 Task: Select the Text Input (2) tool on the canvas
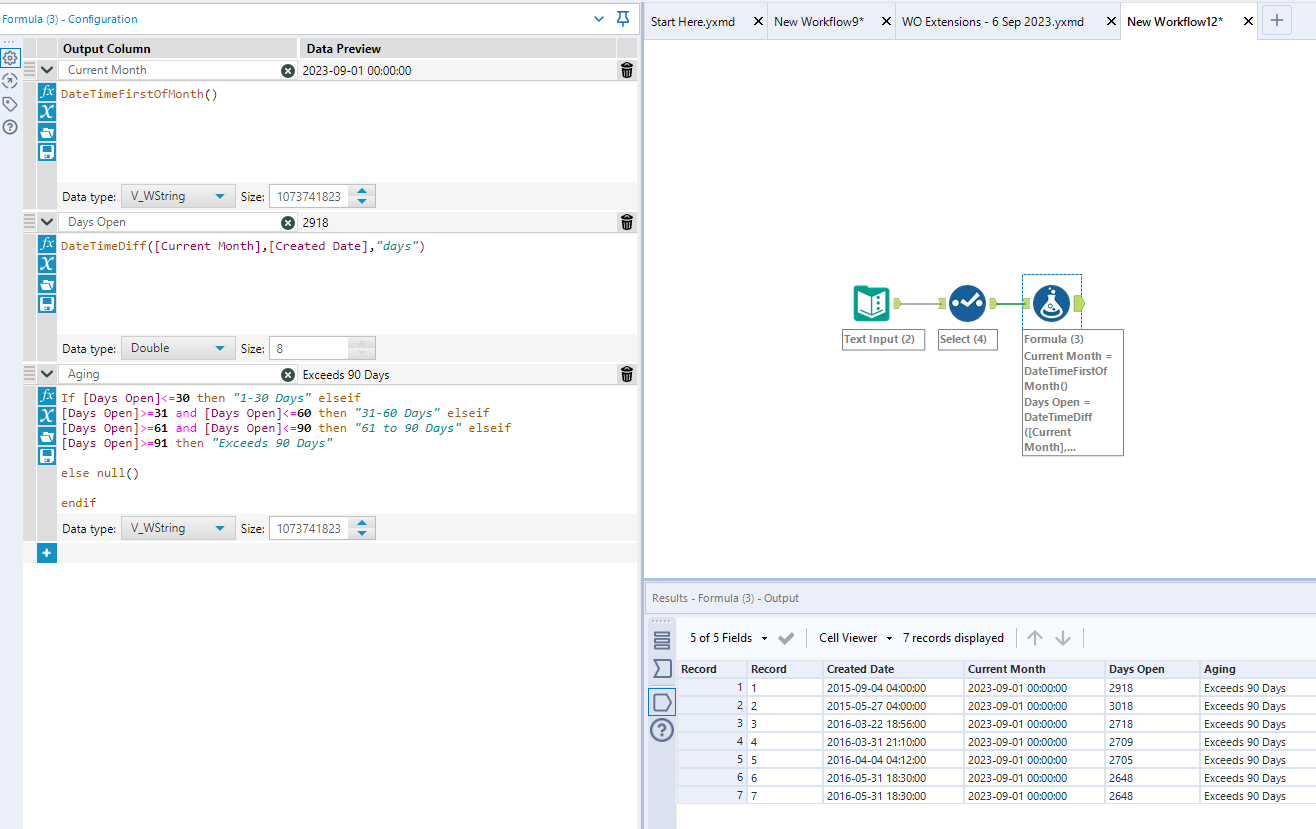pyautogui.click(x=871, y=301)
